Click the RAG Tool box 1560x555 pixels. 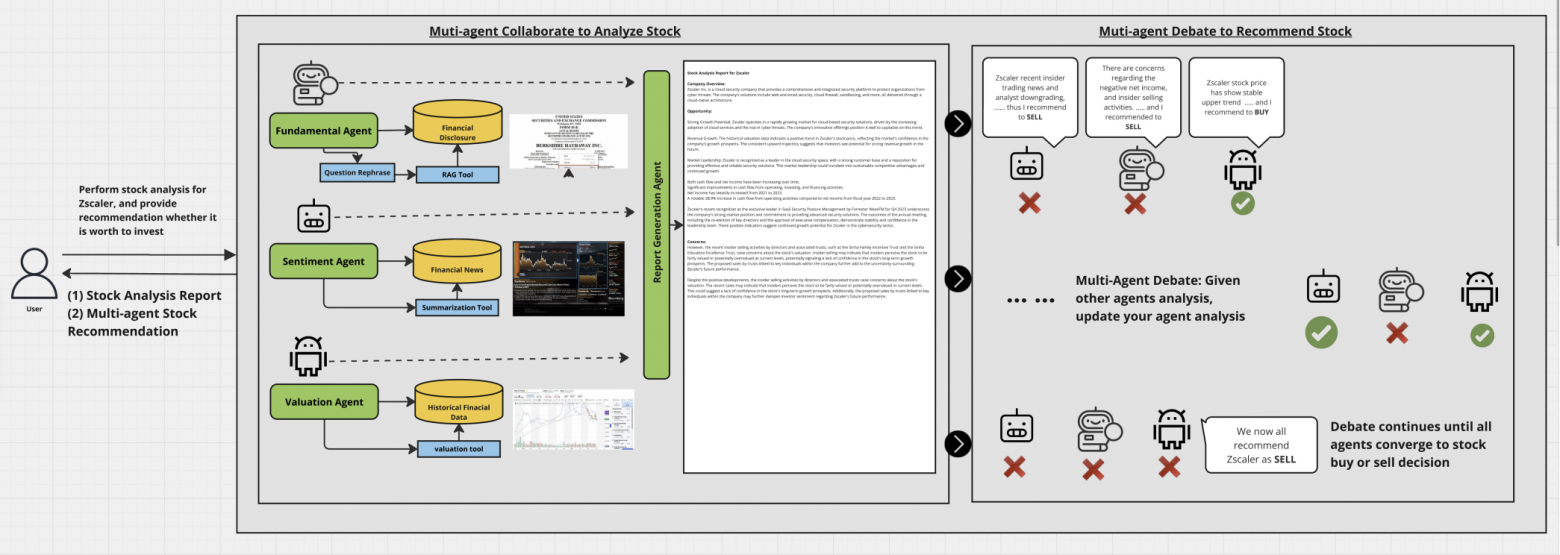457,173
